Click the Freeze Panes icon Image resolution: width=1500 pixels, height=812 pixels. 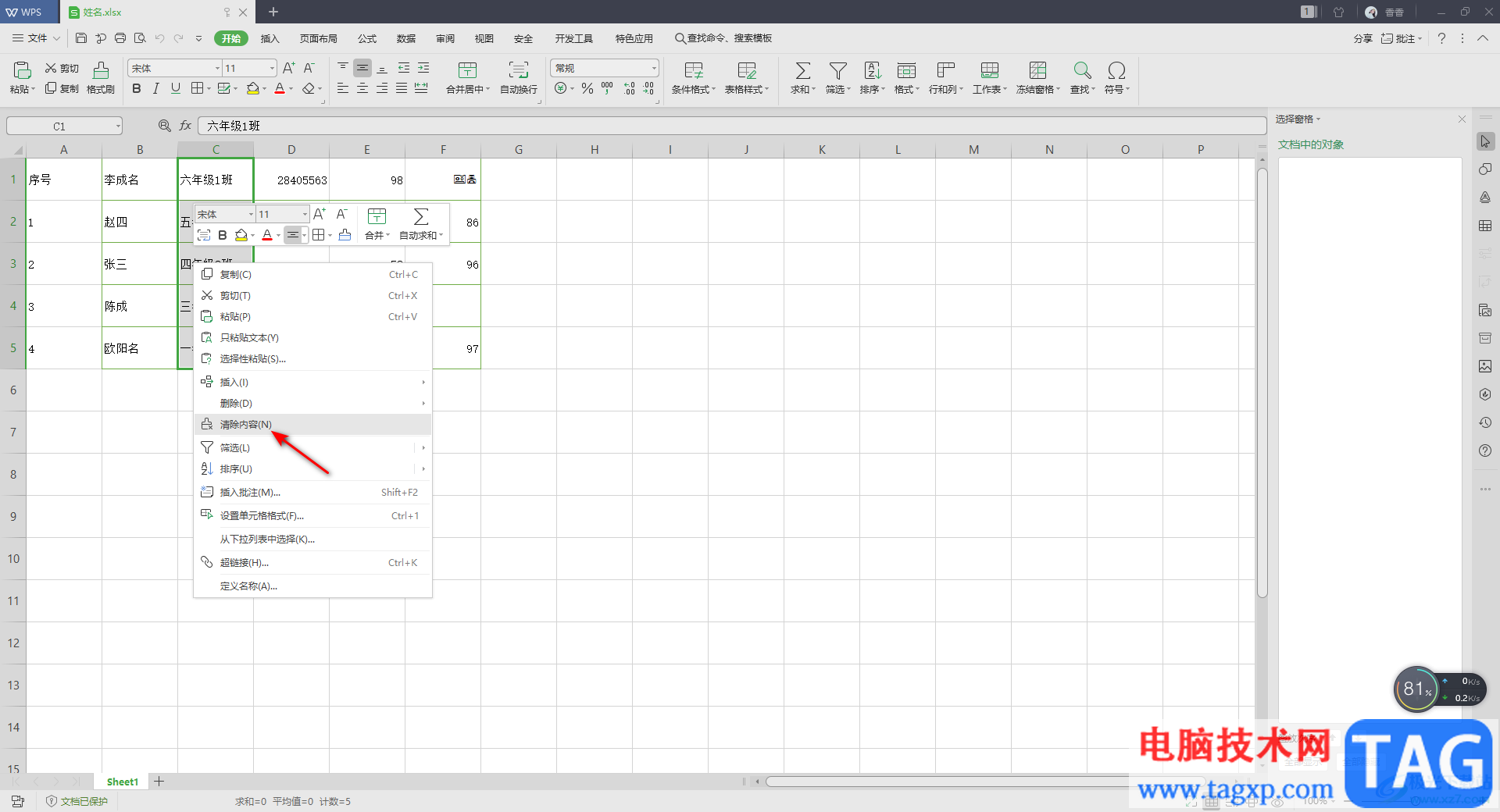click(x=1037, y=71)
